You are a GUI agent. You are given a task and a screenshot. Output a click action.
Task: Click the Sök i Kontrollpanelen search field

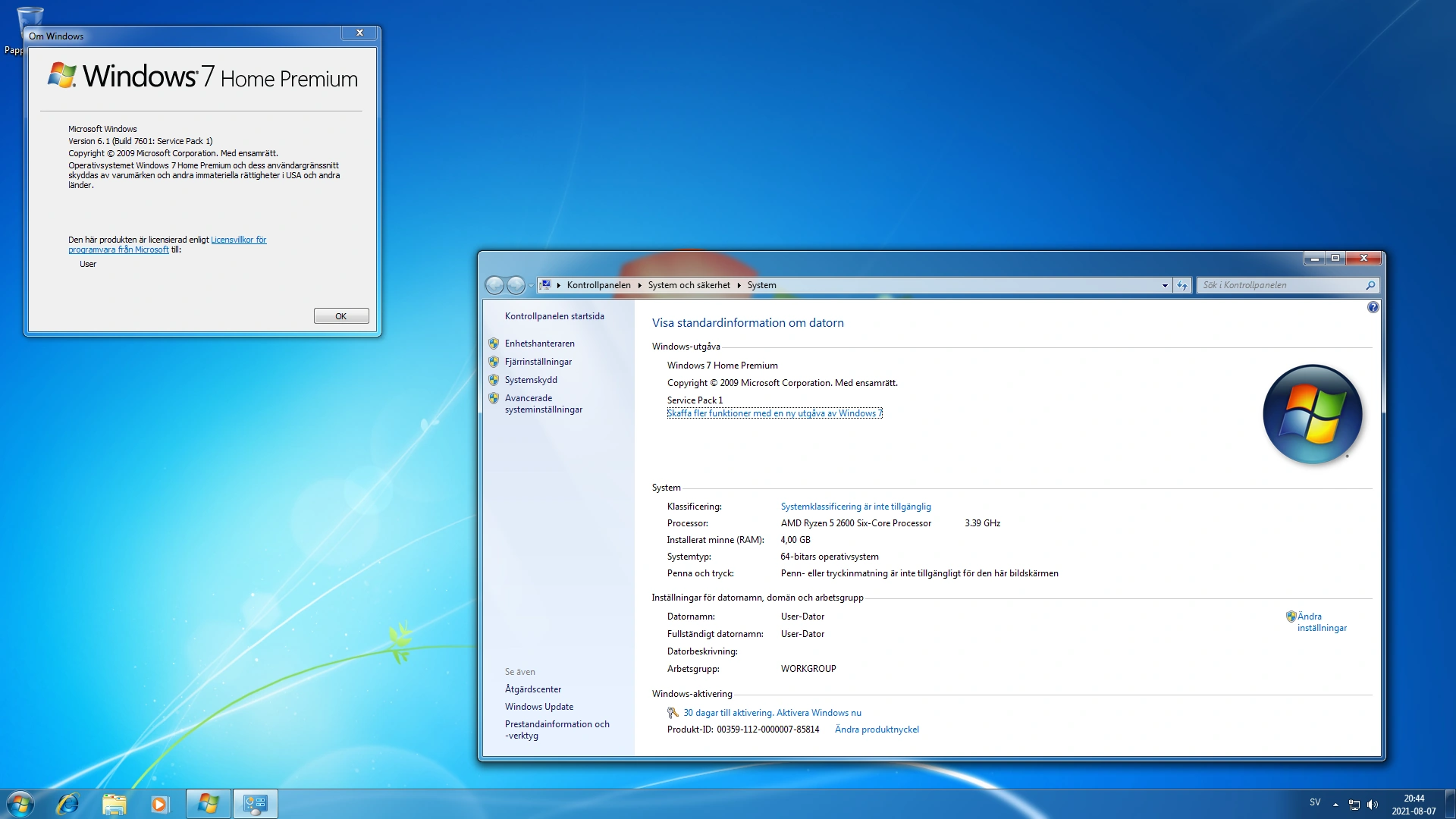pos(1282,285)
